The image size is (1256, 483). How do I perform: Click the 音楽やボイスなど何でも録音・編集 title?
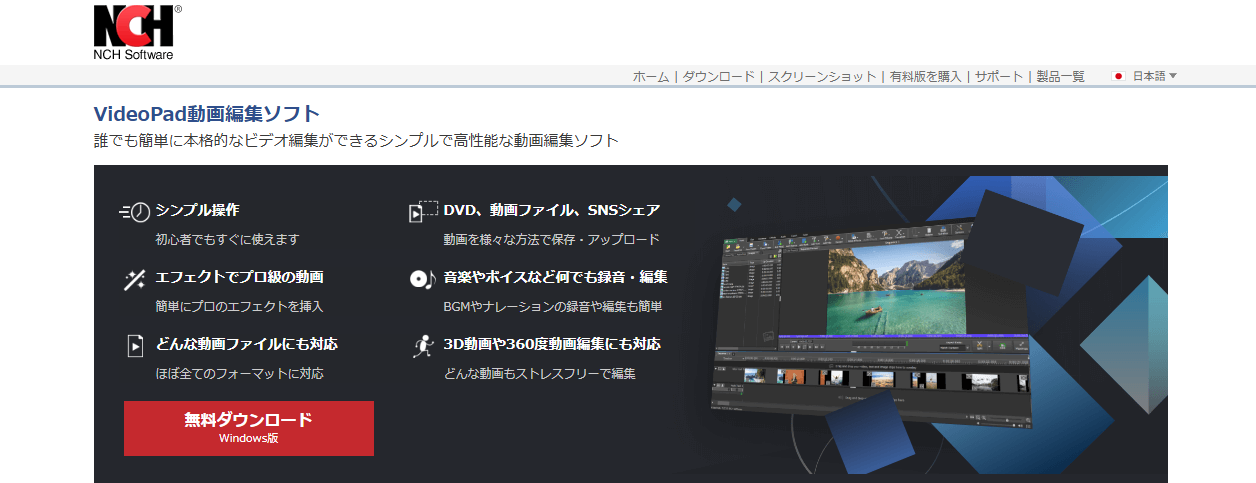pyautogui.click(x=556, y=277)
